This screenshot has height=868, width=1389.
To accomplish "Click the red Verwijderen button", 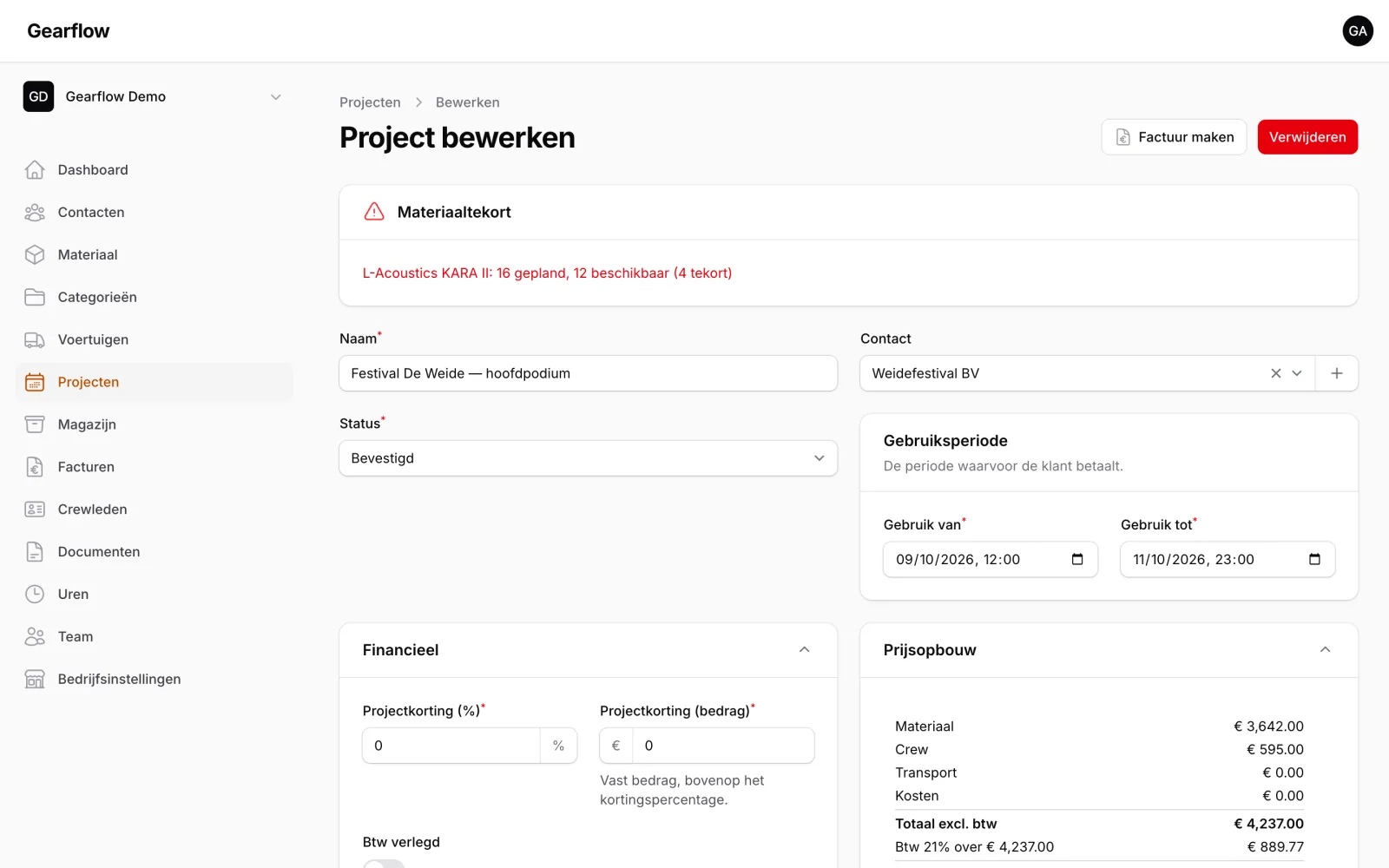I will click(x=1307, y=137).
